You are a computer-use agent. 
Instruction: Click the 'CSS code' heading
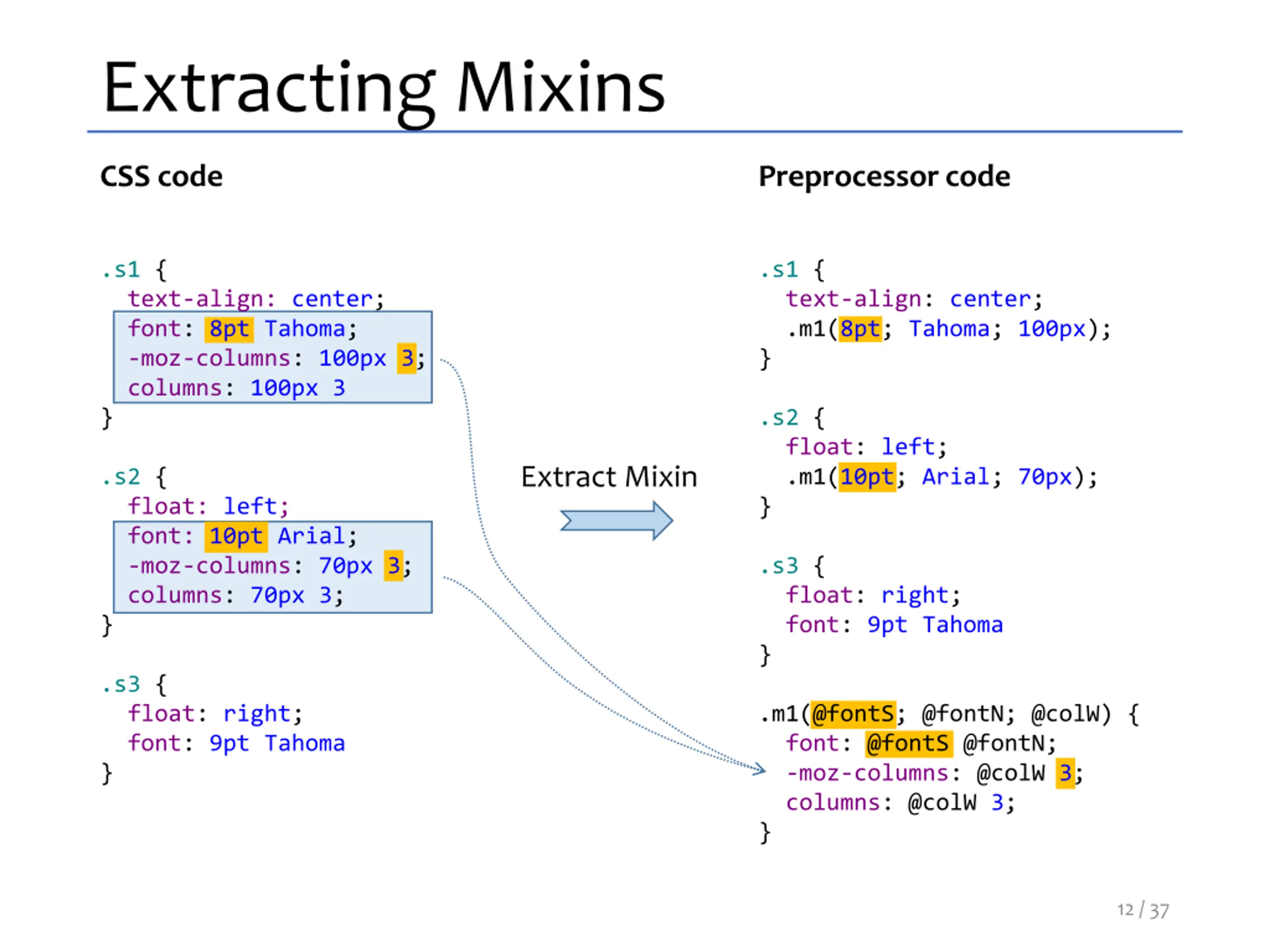161,176
